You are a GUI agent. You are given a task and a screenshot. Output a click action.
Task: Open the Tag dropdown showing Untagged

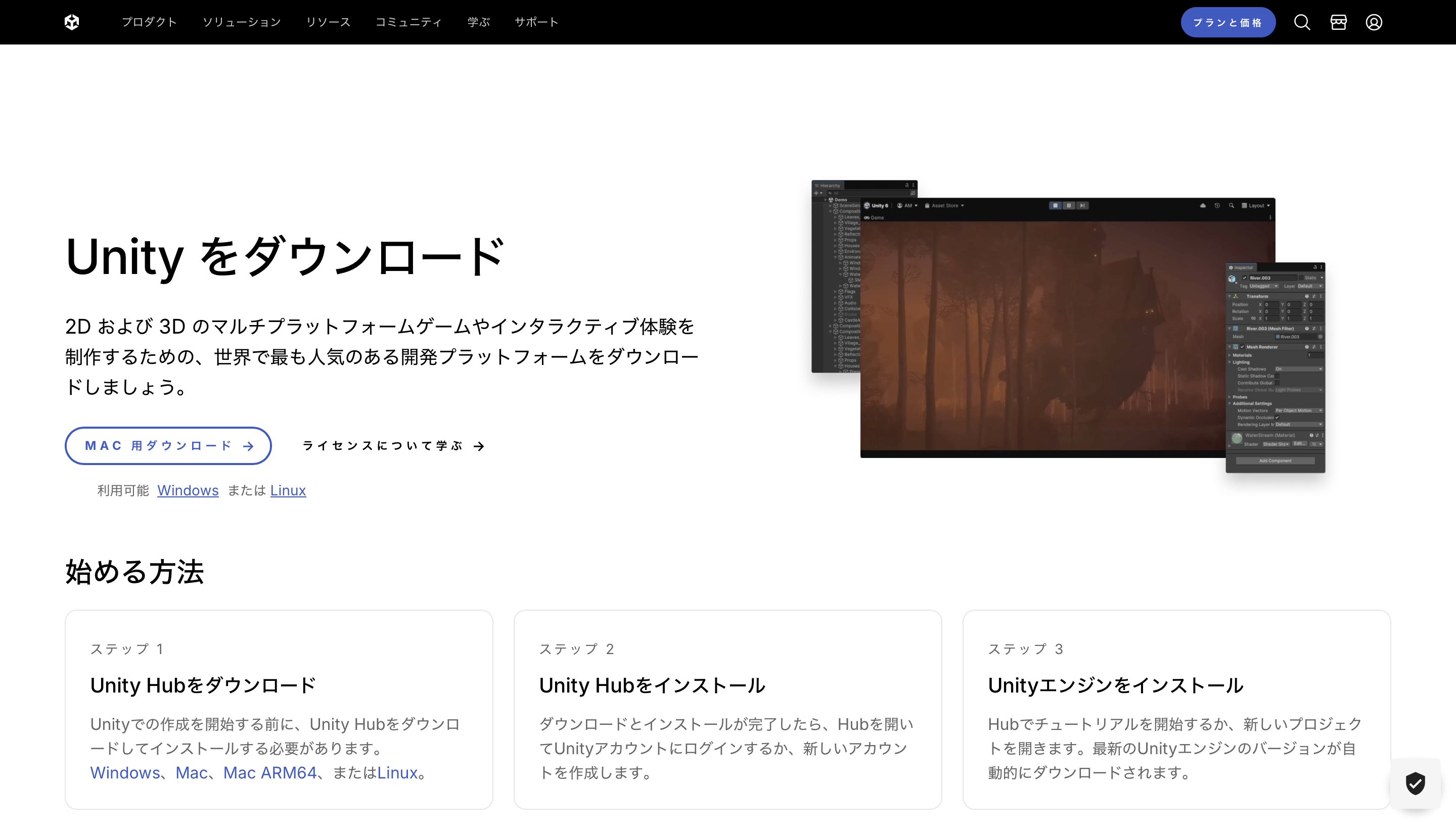tap(1264, 287)
